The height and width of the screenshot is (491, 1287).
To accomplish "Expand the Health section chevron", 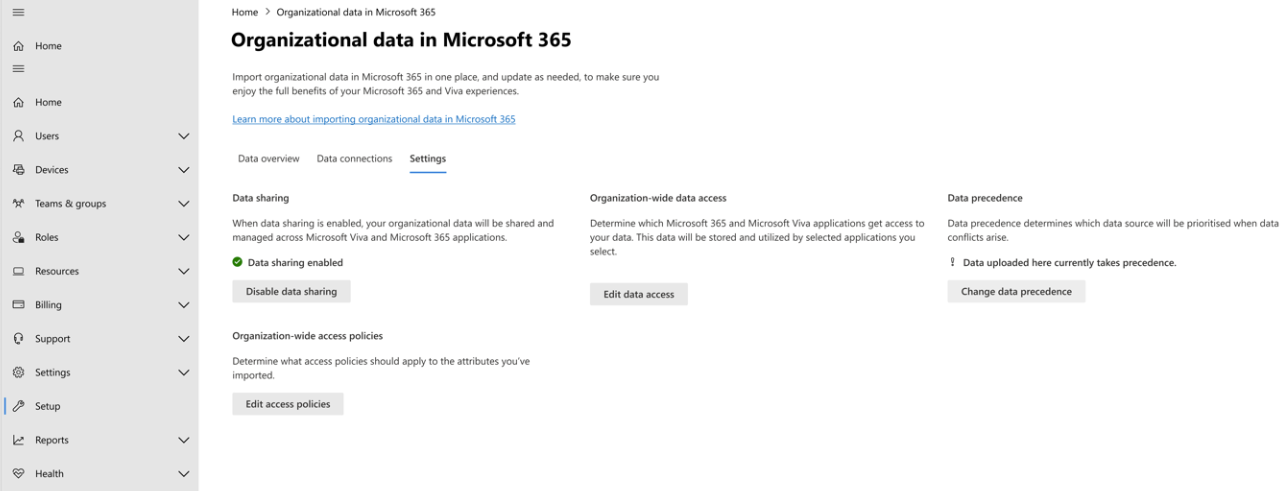I will (x=184, y=474).
